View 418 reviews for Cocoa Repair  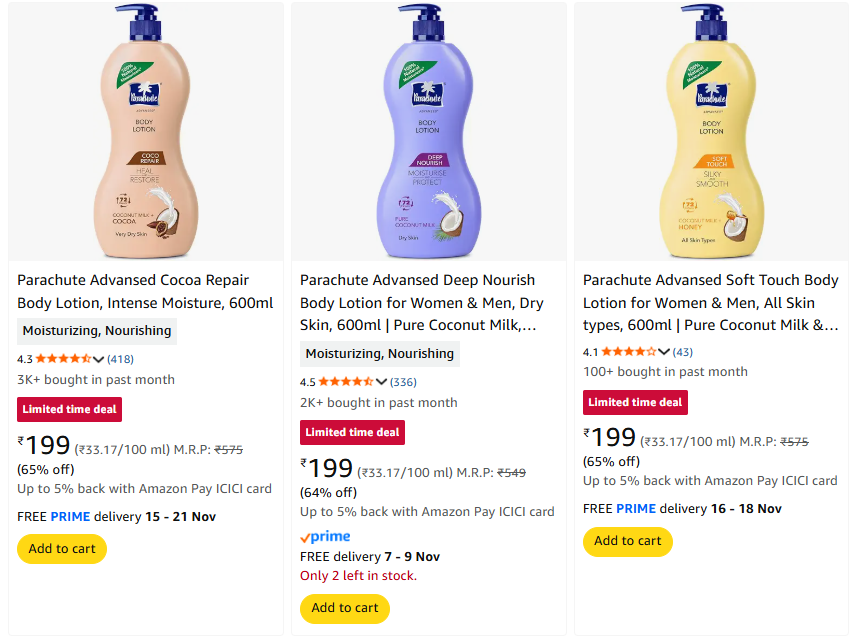coord(121,359)
